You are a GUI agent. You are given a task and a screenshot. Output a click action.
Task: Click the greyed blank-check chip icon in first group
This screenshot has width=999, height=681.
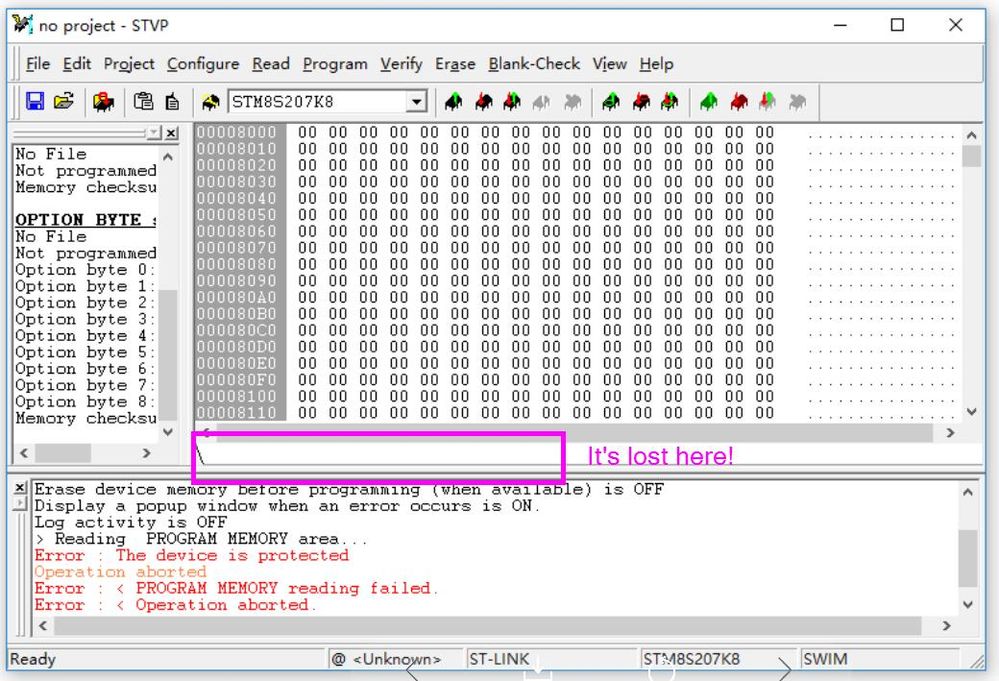[x=572, y=101]
